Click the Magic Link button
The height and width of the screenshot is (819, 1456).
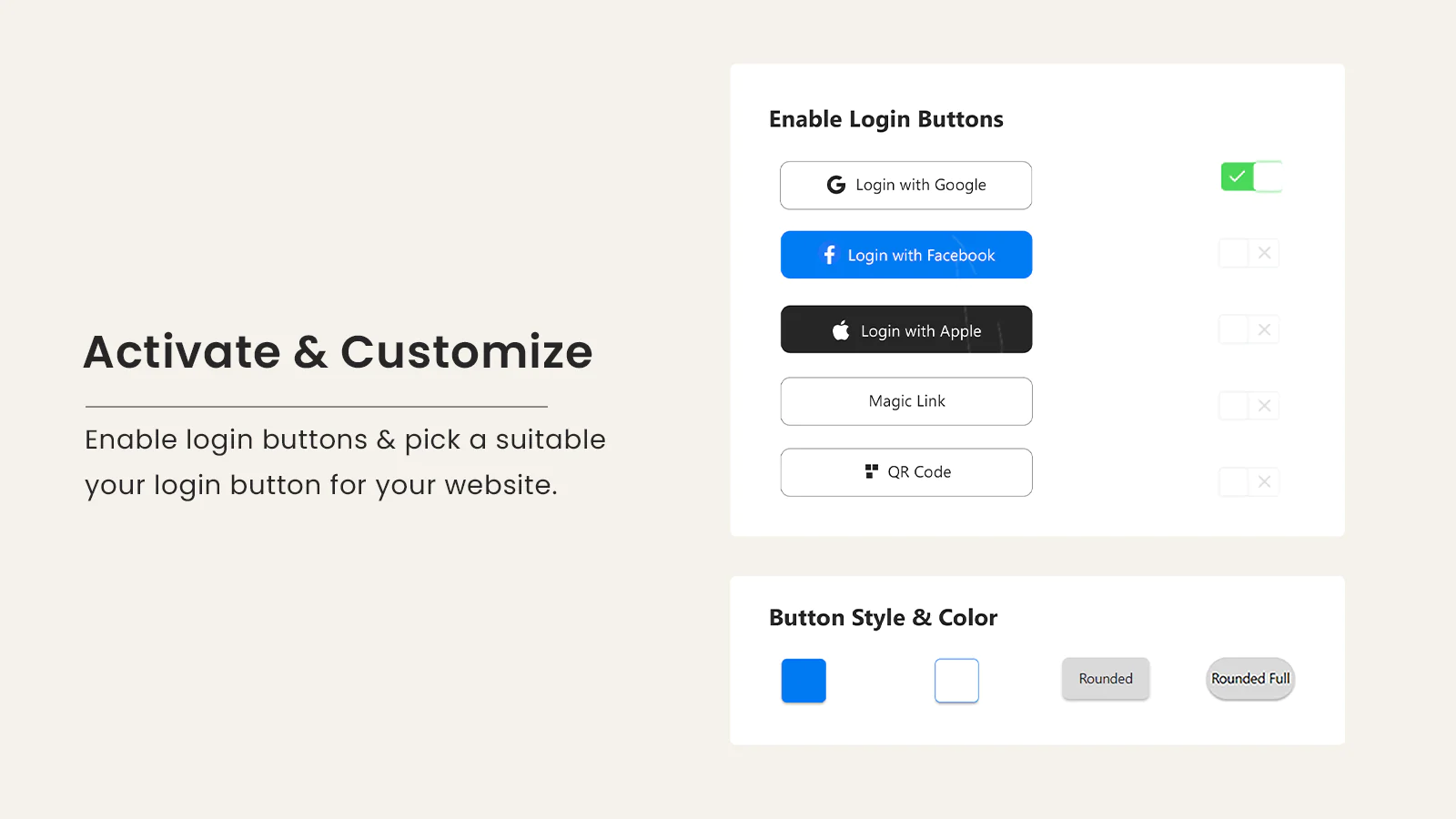tap(906, 401)
